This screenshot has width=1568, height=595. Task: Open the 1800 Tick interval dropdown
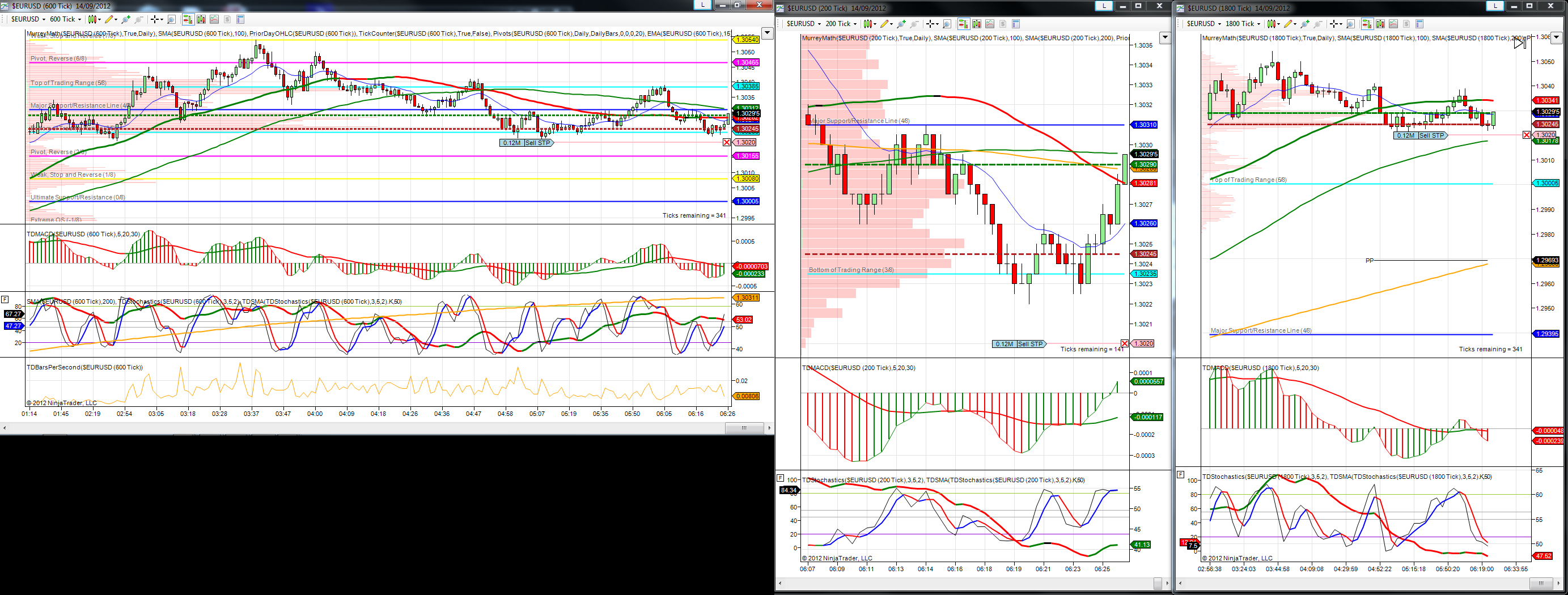1243,24
